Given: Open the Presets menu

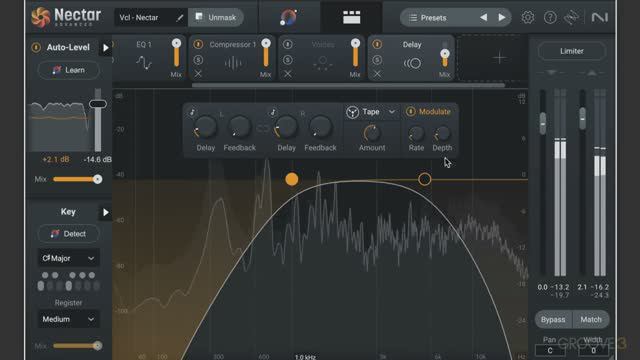Looking at the screenshot, I should coord(434,18).
